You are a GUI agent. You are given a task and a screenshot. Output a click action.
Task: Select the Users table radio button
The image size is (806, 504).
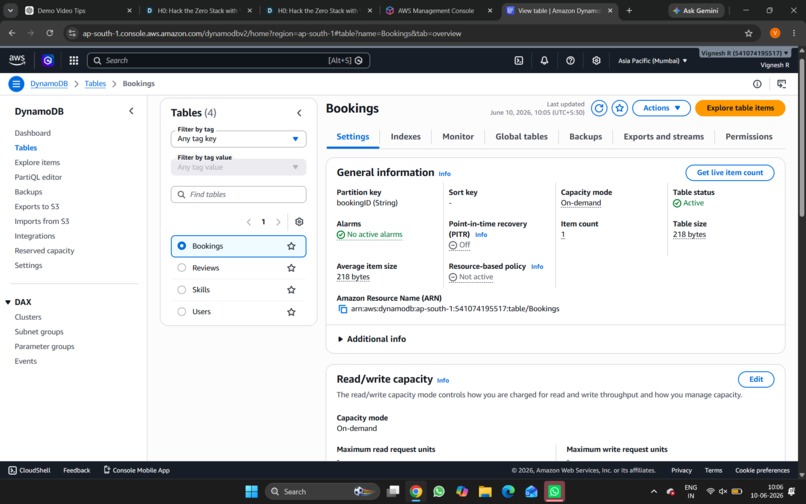click(181, 312)
